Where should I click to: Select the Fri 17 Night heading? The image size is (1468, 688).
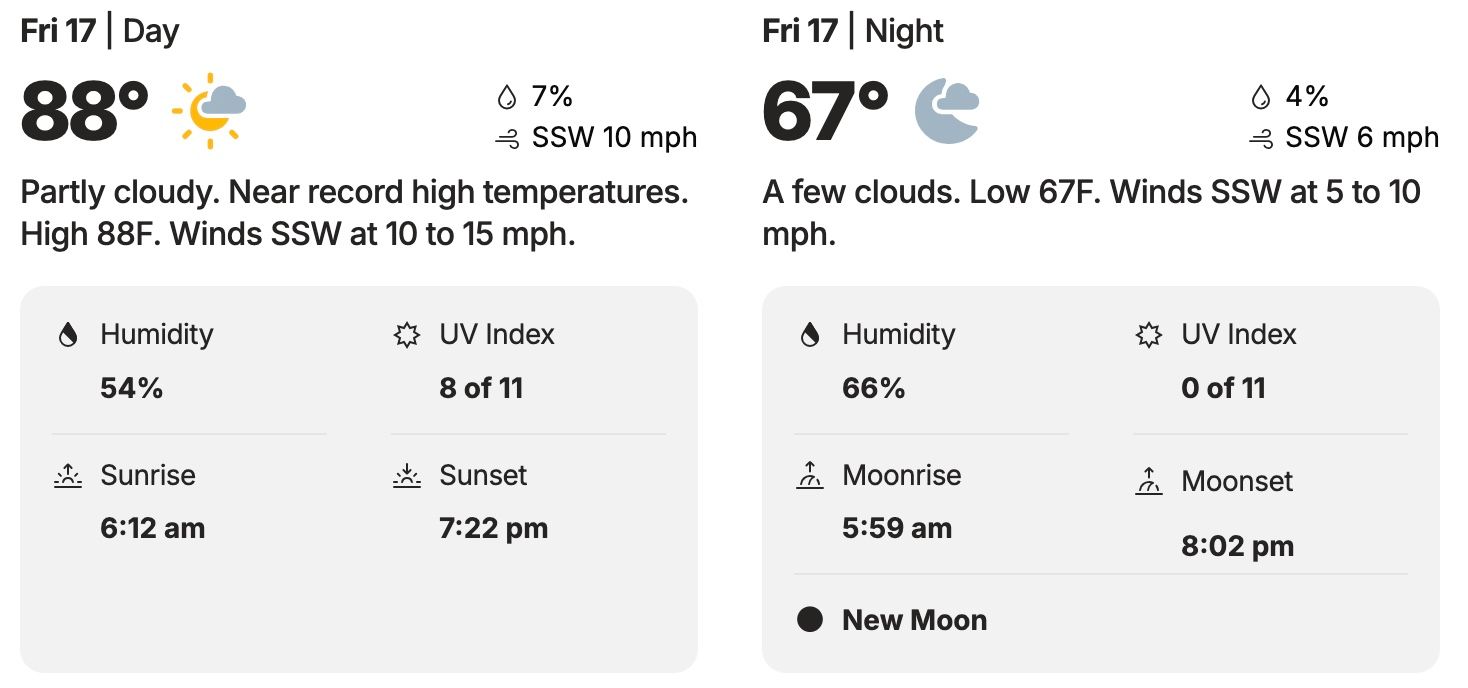coord(853,31)
